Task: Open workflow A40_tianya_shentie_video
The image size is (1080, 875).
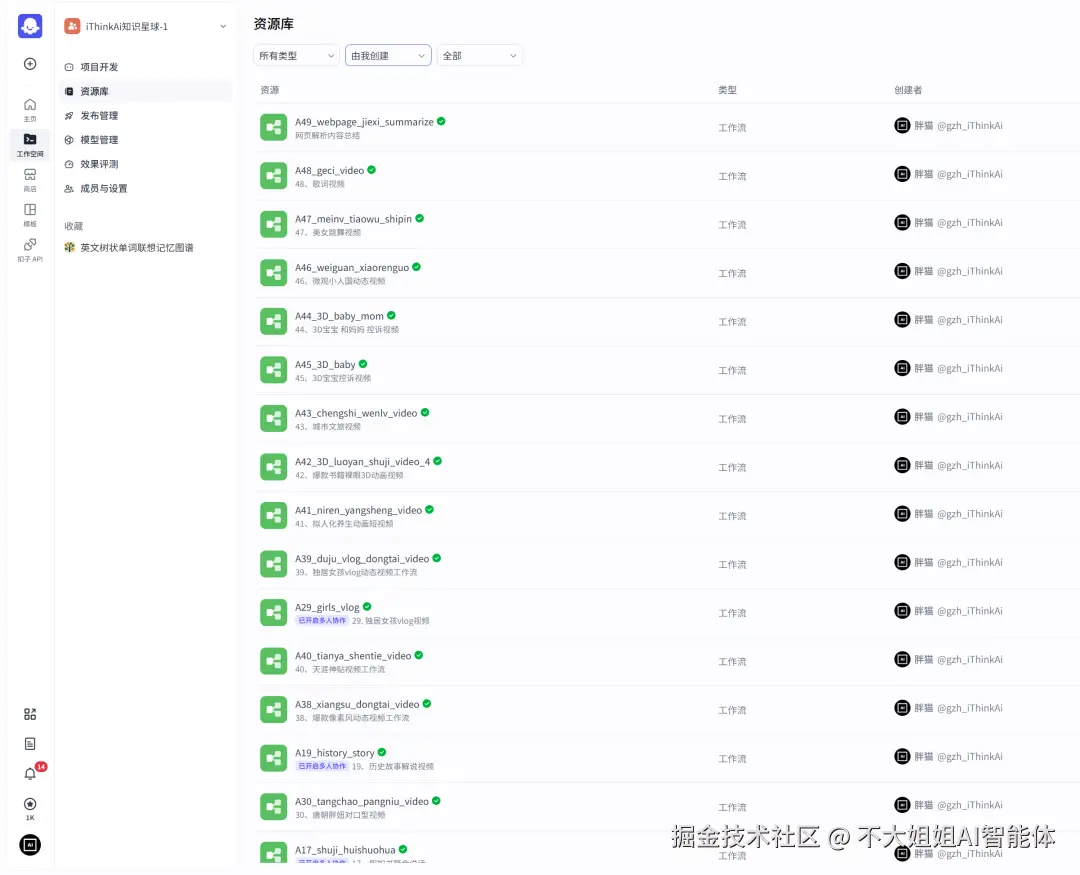Action: pyautogui.click(x=353, y=656)
